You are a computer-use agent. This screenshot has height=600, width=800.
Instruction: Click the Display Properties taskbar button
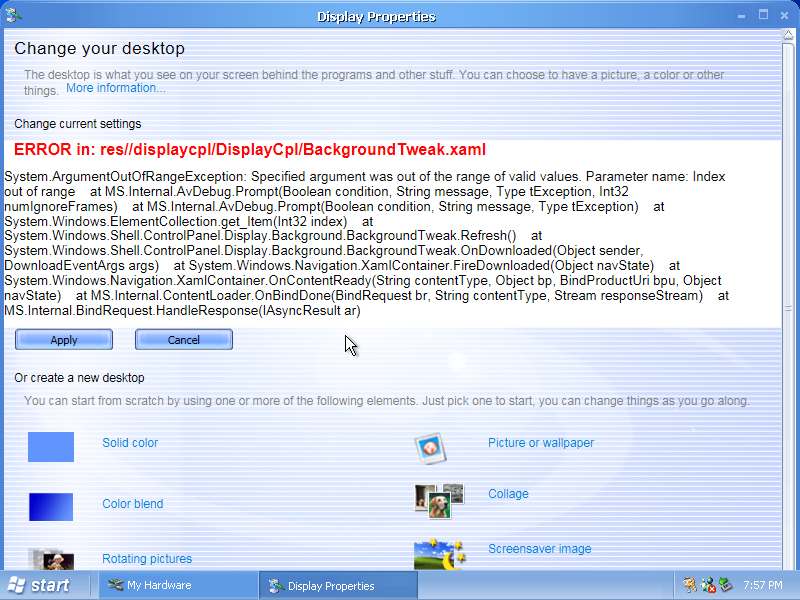point(337,586)
